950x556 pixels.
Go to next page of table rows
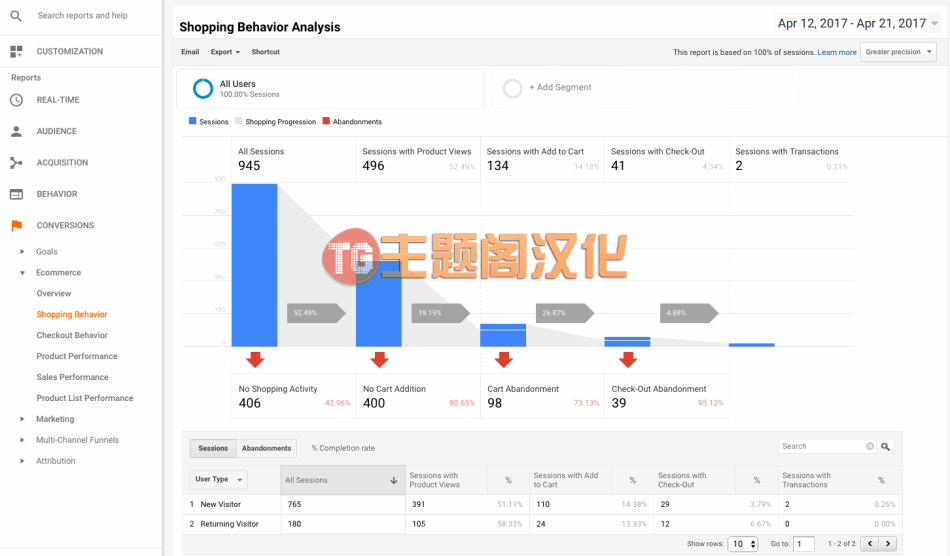[x=888, y=543]
